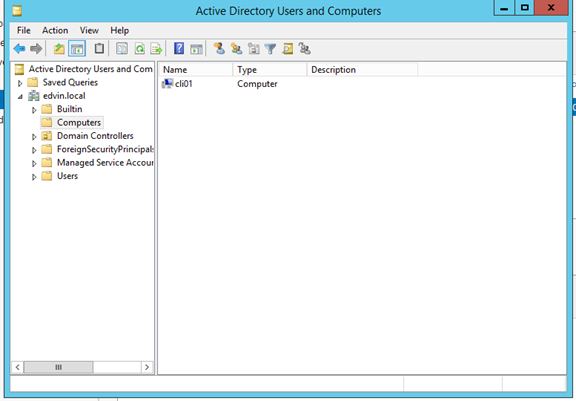Click the Computer type cell

click(x=257, y=84)
